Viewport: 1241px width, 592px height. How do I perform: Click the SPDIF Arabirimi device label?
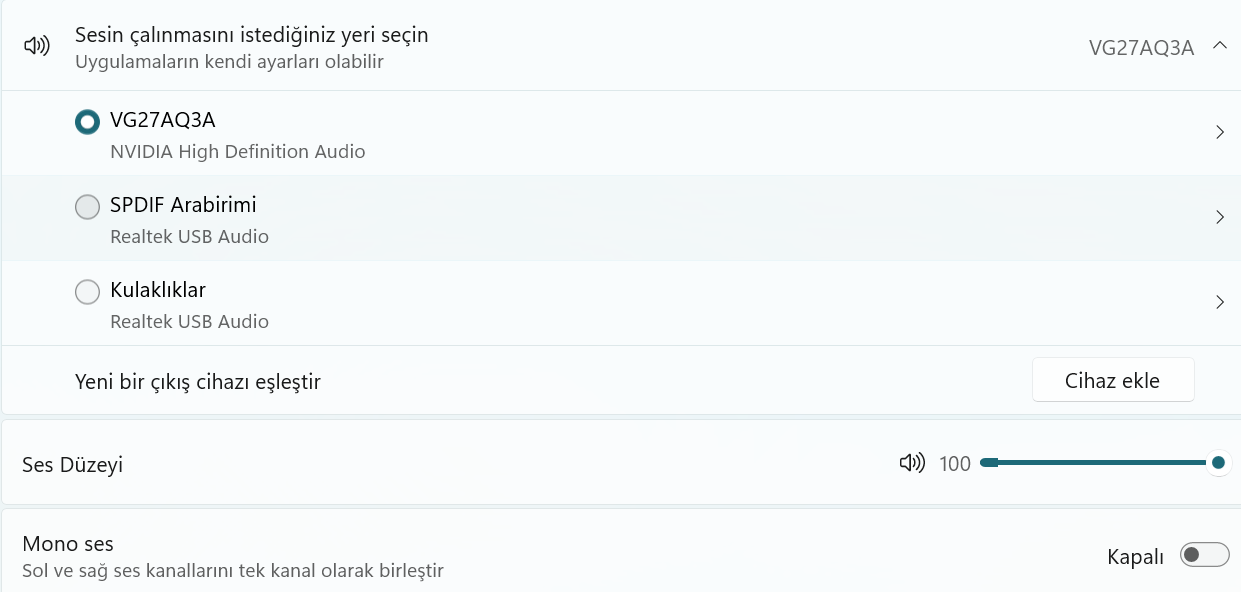tap(183, 205)
